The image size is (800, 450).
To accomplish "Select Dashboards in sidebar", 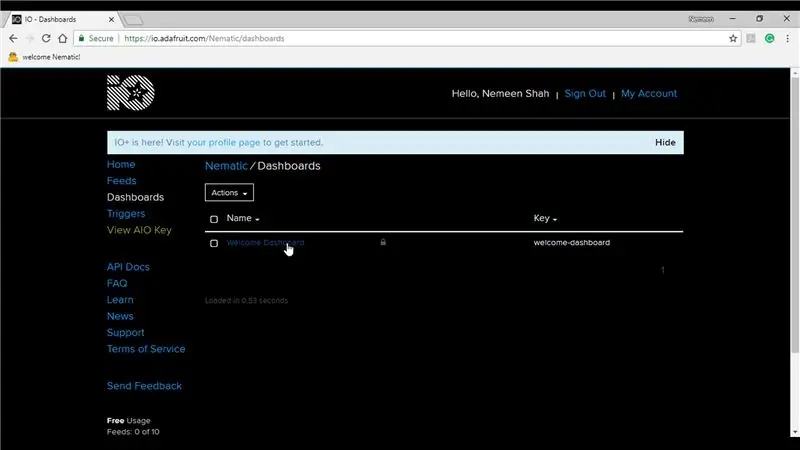I will point(135,197).
